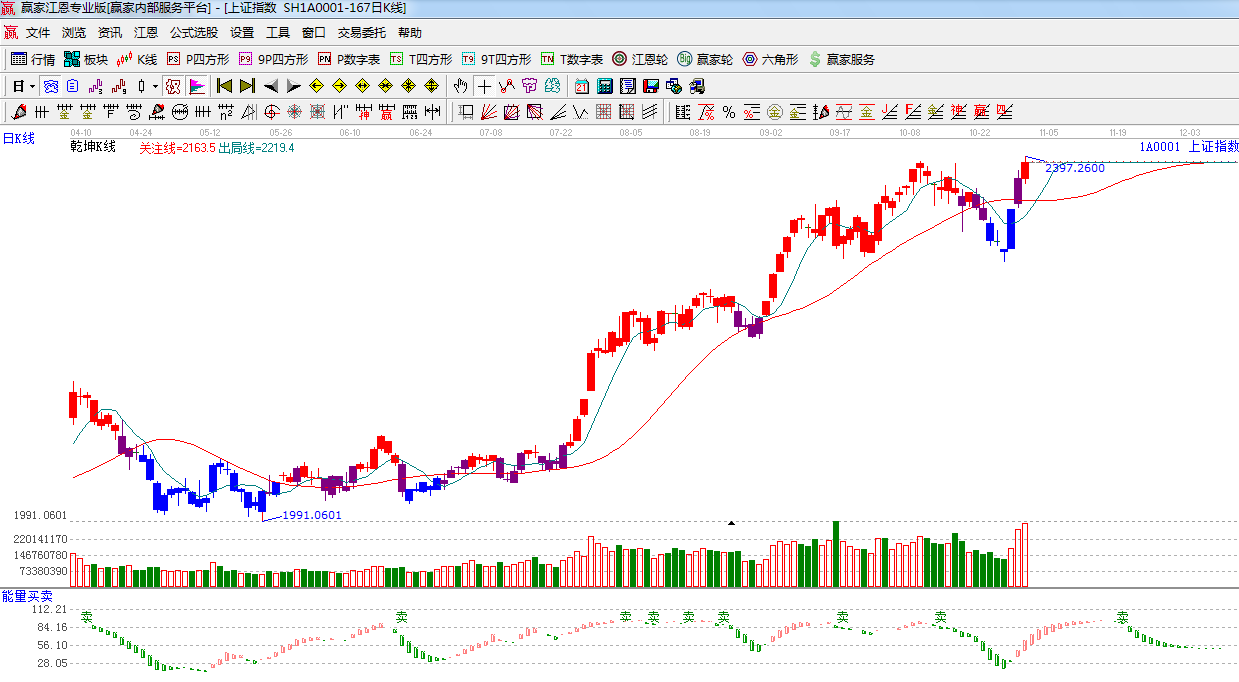Click the percent (%) drawing tool
The height and width of the screenshot is (682, 1239).
click(x=729, y=112)
